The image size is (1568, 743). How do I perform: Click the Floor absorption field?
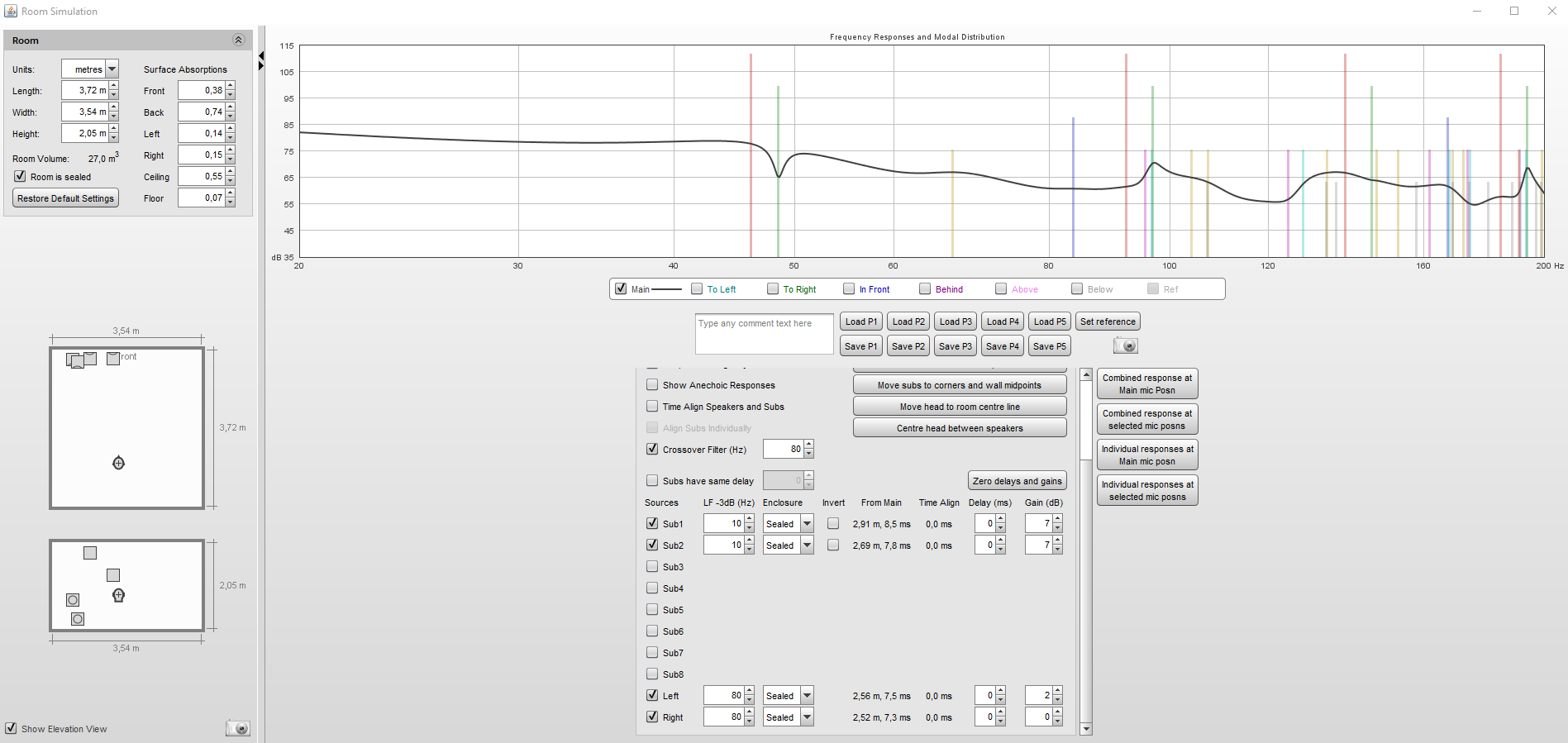tap(202, 198)
